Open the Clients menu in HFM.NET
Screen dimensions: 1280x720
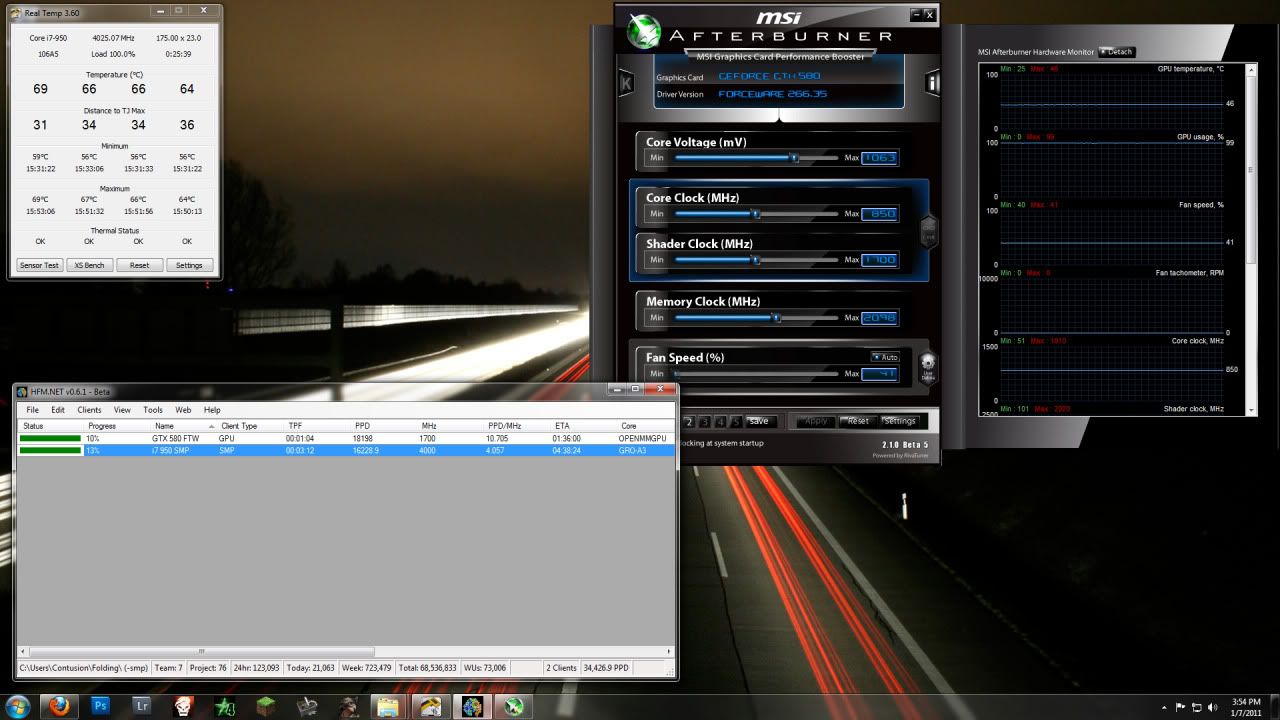[89, 410]
